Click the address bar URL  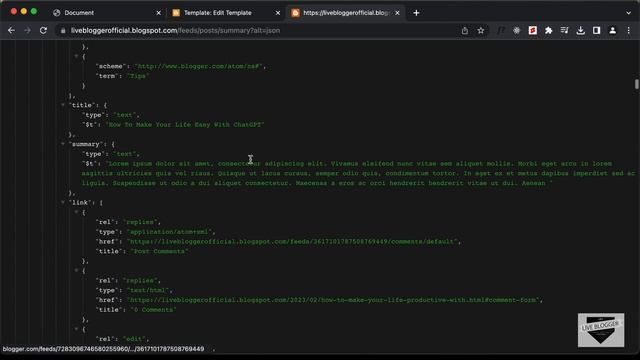pyautogui.click(x=176, y=31)
